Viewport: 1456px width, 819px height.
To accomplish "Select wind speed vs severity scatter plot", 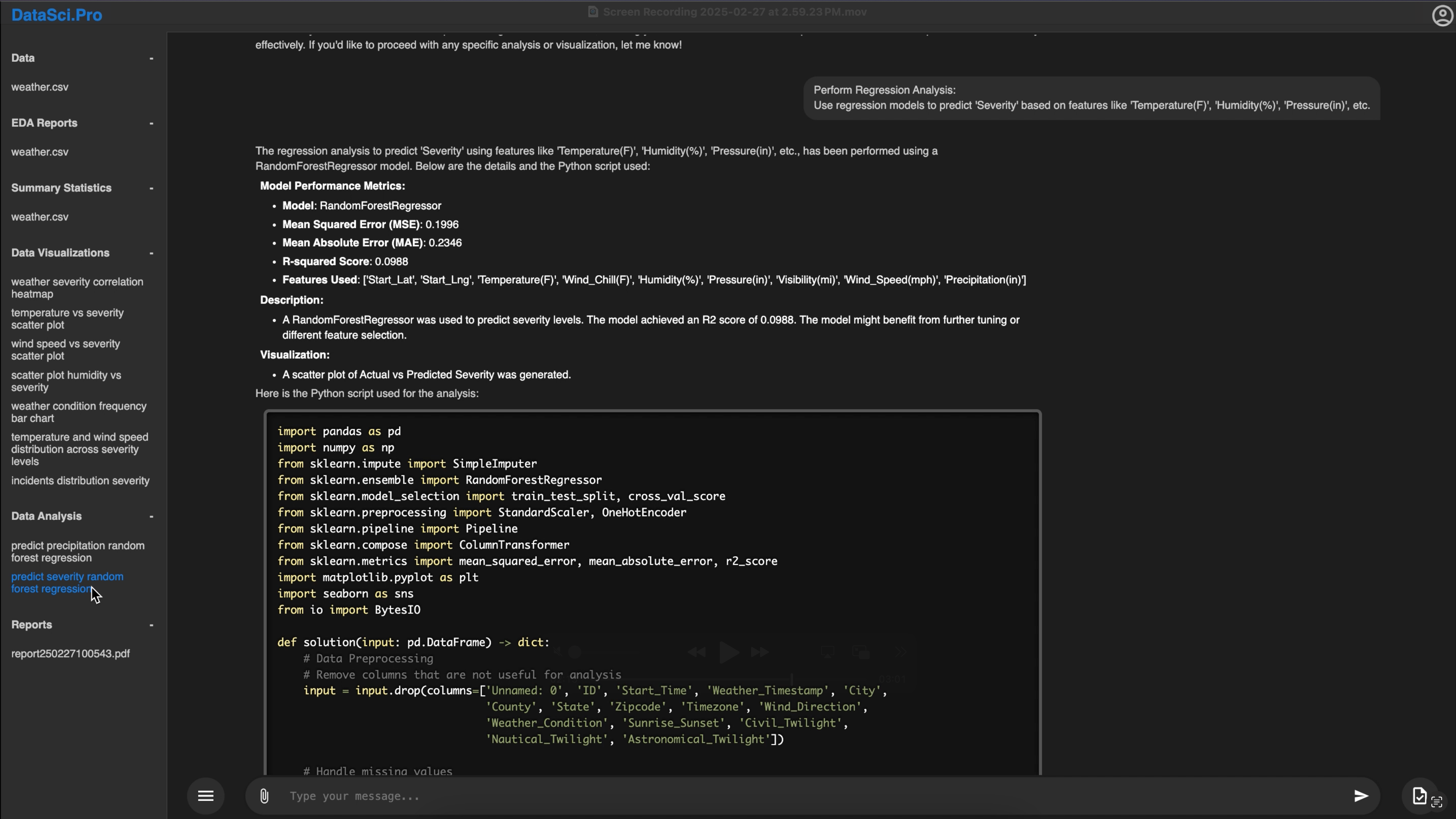I will pyautogui.click(x=66, y=350).
